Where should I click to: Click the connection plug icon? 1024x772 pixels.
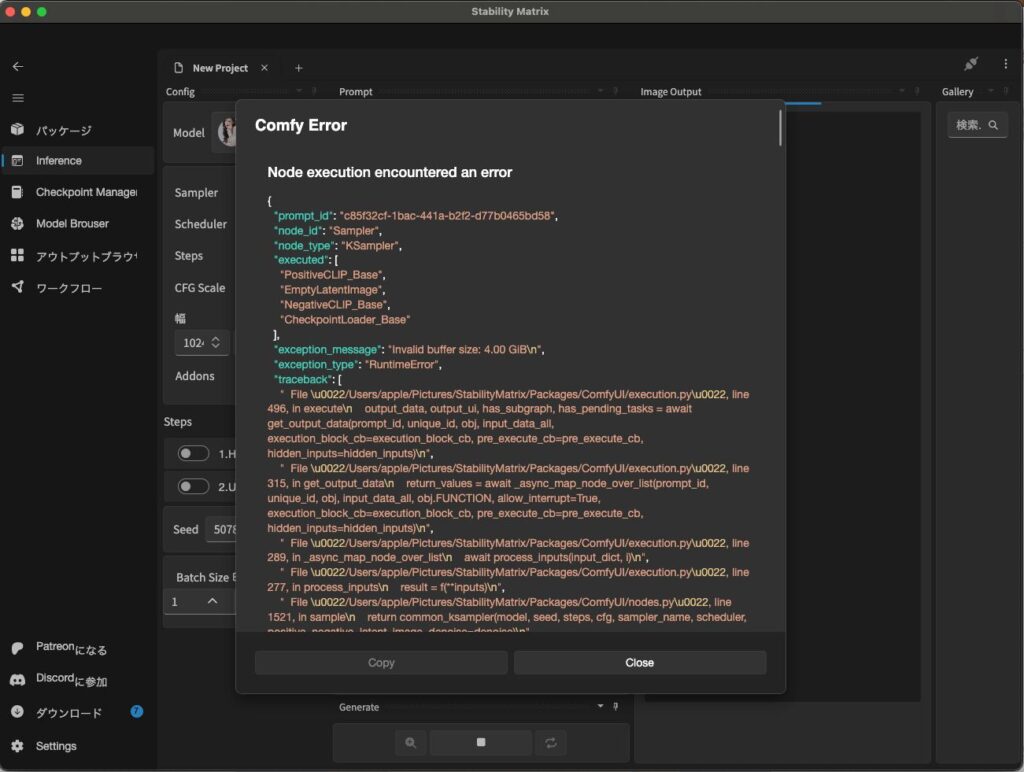(x=971, y=64)
